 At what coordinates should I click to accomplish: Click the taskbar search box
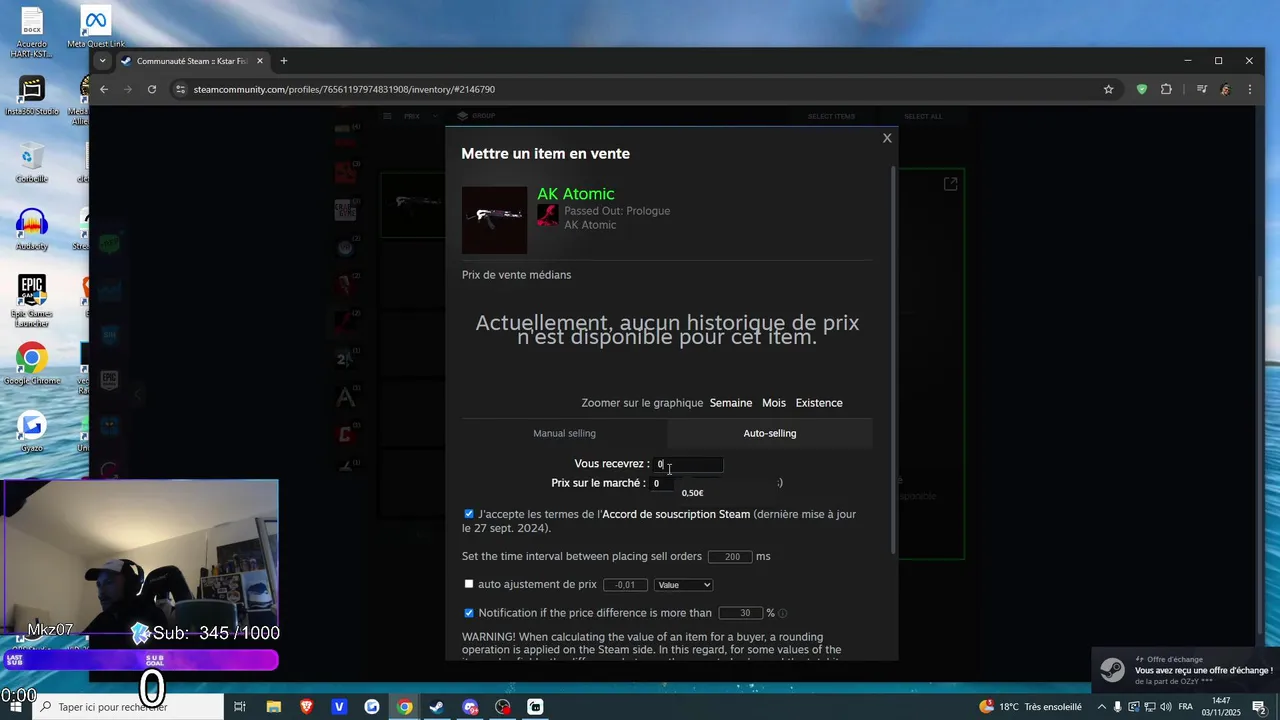(128, 707)
